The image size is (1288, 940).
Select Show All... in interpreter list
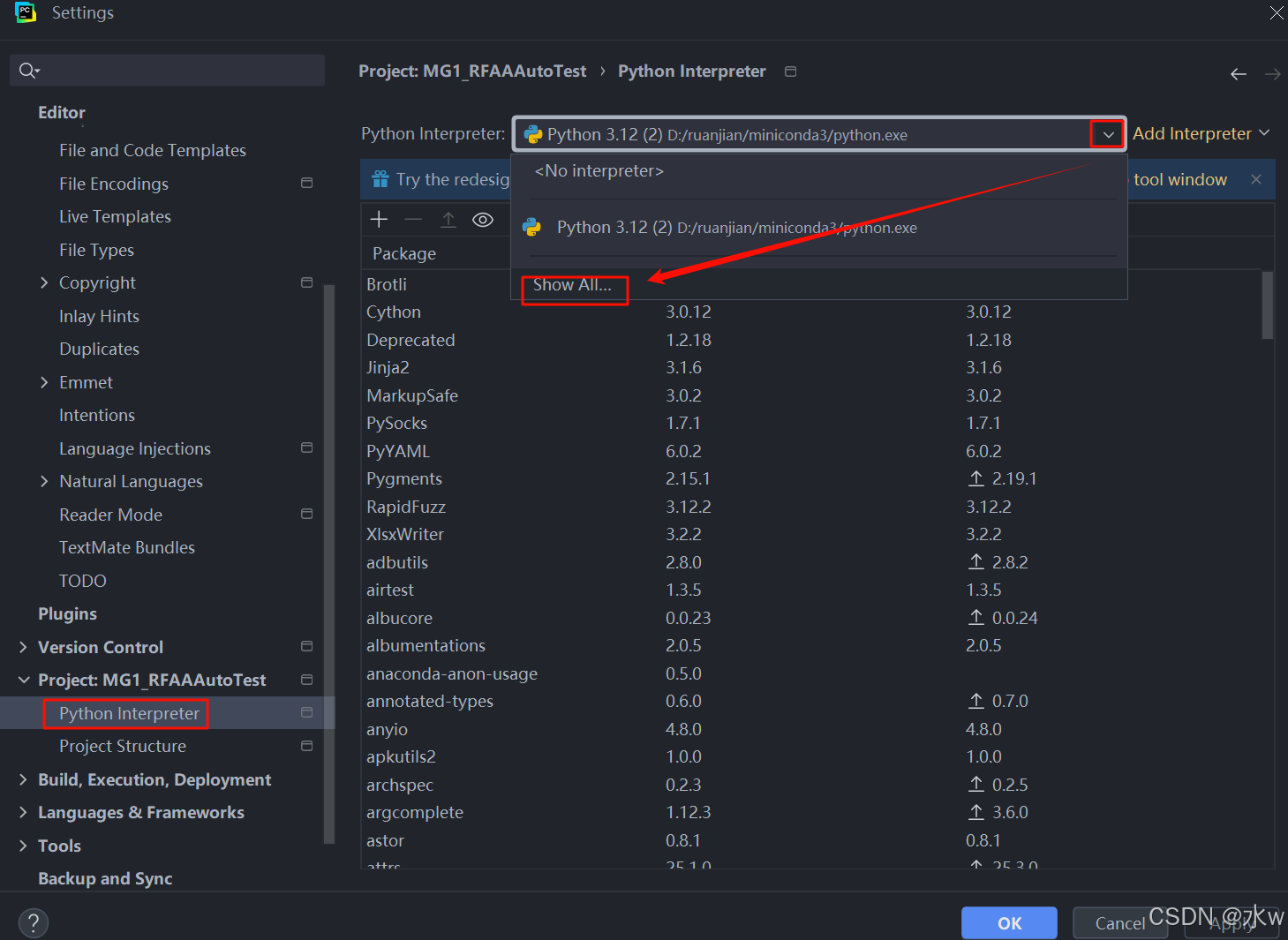click(572, 285)
